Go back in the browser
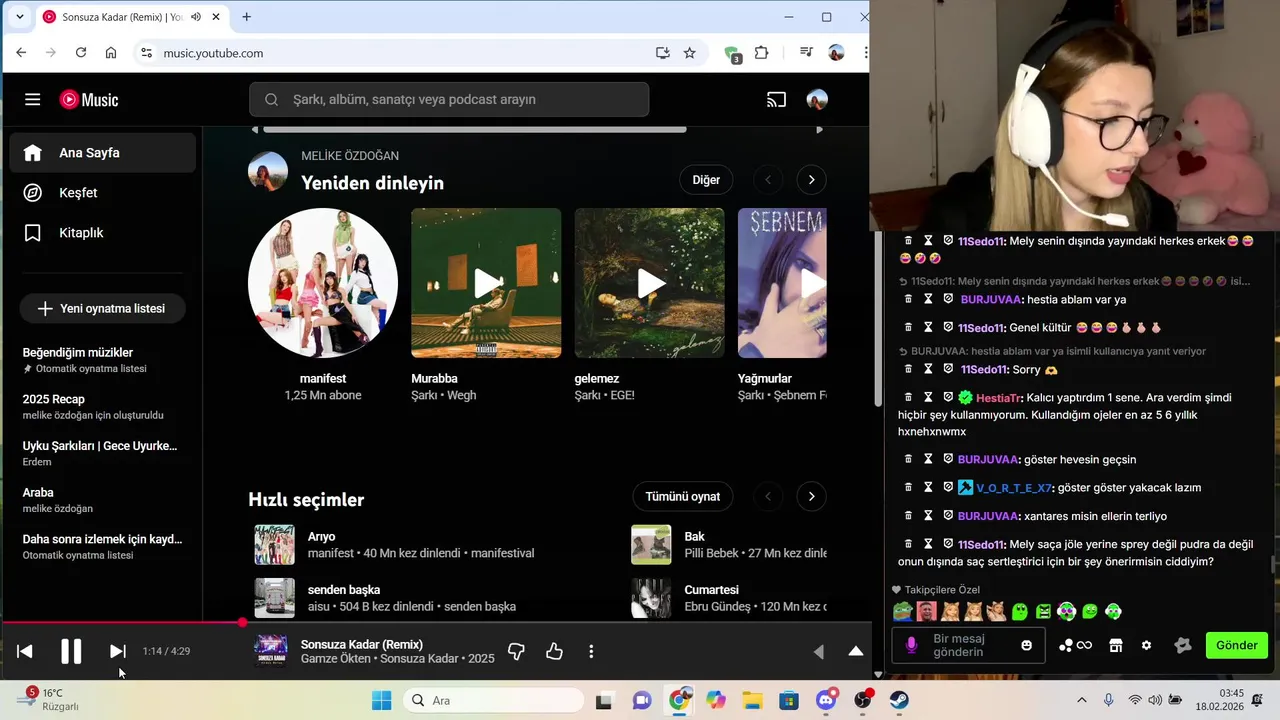Image resolution: width=1280 pixels, height=720 pixels. [21, 53]
